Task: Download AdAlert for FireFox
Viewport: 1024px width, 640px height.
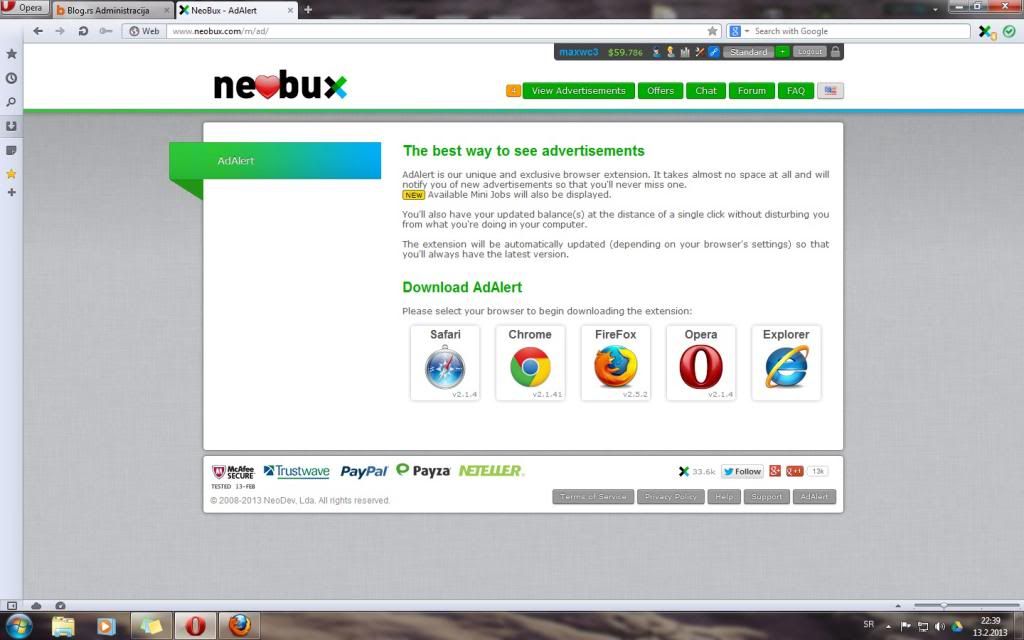Action: pos(616,362)
